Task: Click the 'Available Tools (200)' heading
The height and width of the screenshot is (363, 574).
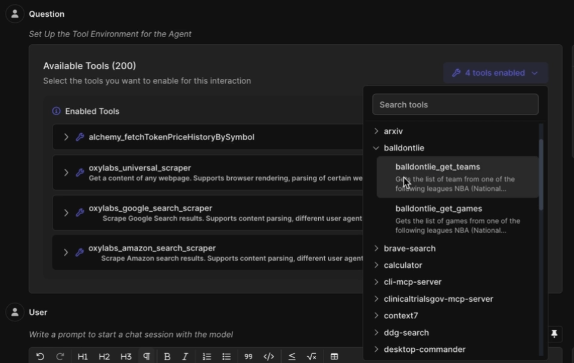Action: pyautogui.click(x=89, y=66)
